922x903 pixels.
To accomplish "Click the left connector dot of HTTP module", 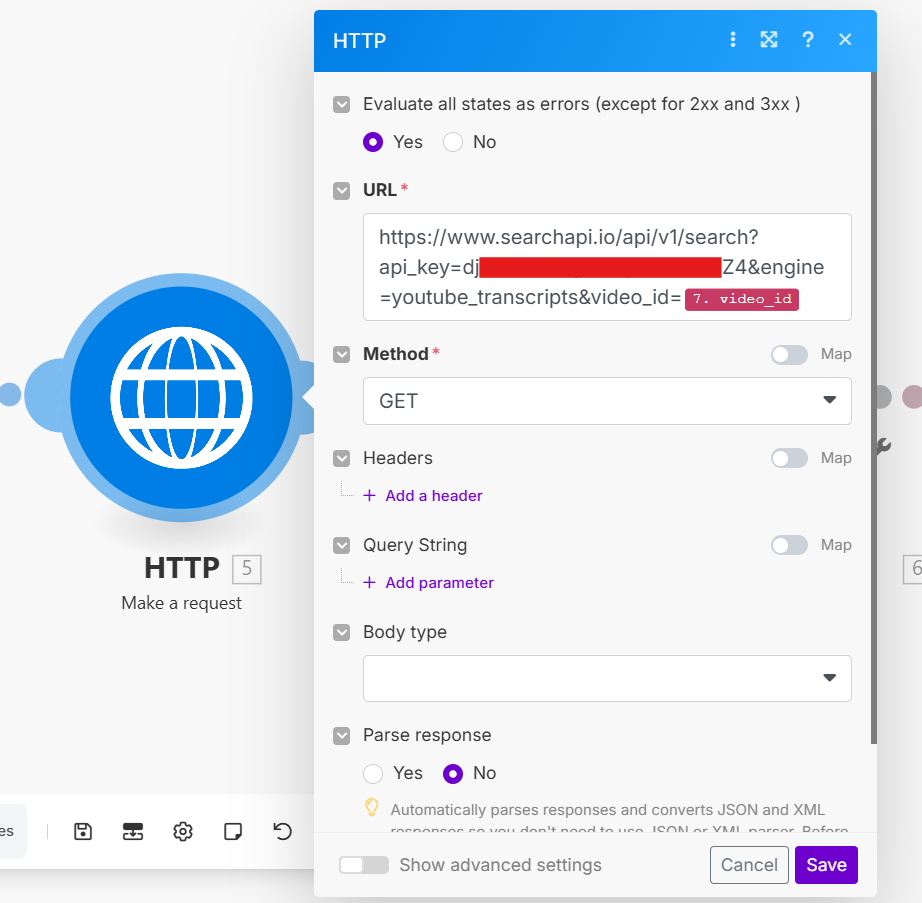I will pos(9,394).
